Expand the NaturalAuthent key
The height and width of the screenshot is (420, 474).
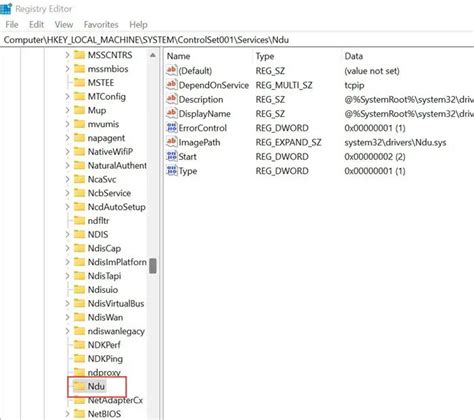click(67, 166)
